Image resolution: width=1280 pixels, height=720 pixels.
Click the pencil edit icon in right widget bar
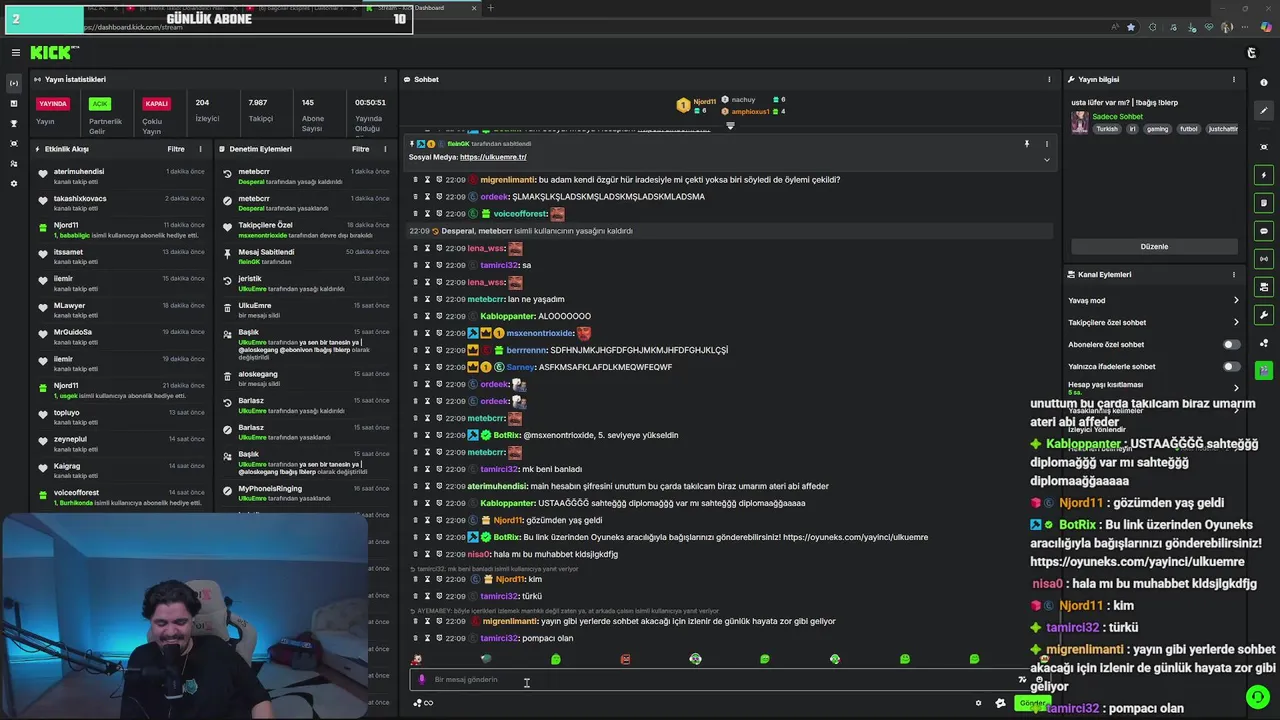(x=1264, y=111)
